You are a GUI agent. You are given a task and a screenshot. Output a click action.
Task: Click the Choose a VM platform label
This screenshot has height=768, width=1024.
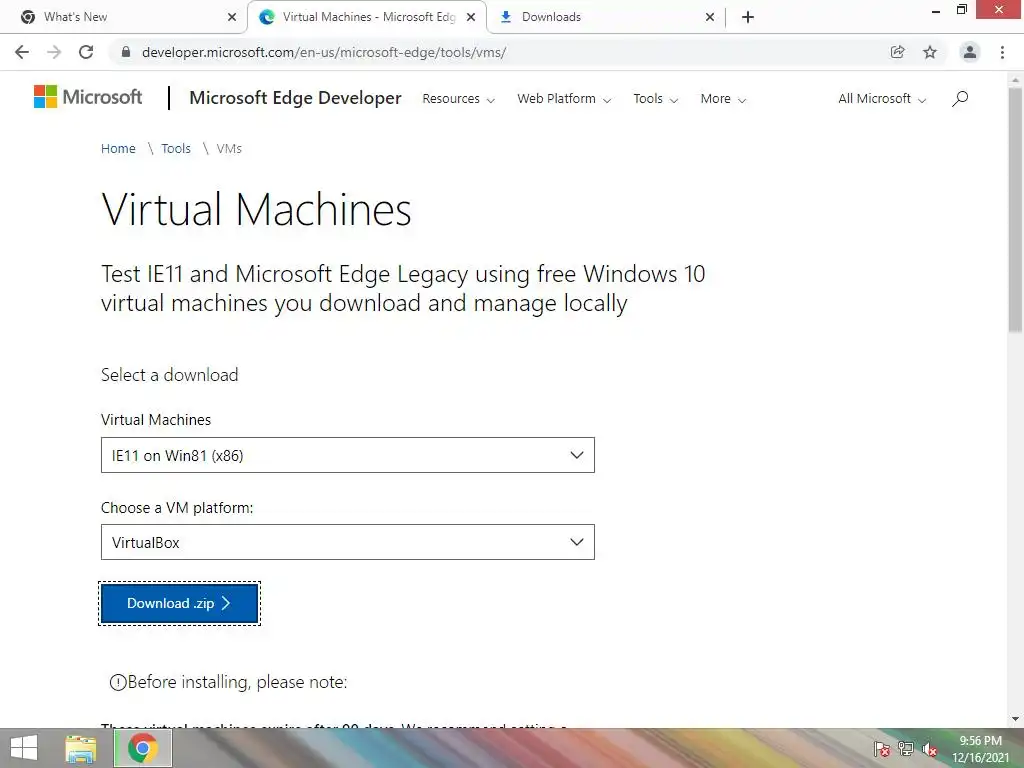click(177, 507)
